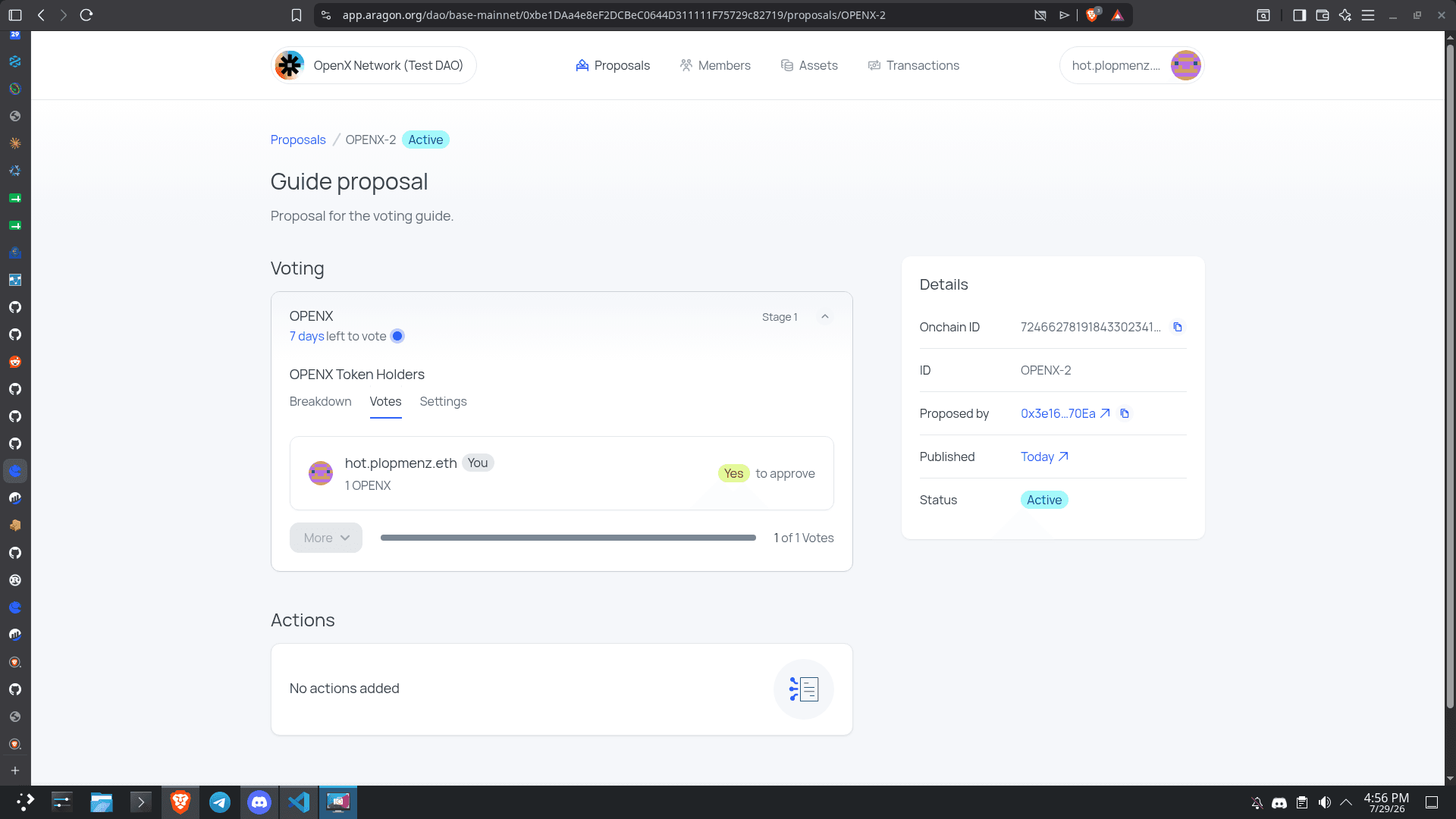Click the votes progress bar
The image size is (1456, 819).
click(568, 538)
